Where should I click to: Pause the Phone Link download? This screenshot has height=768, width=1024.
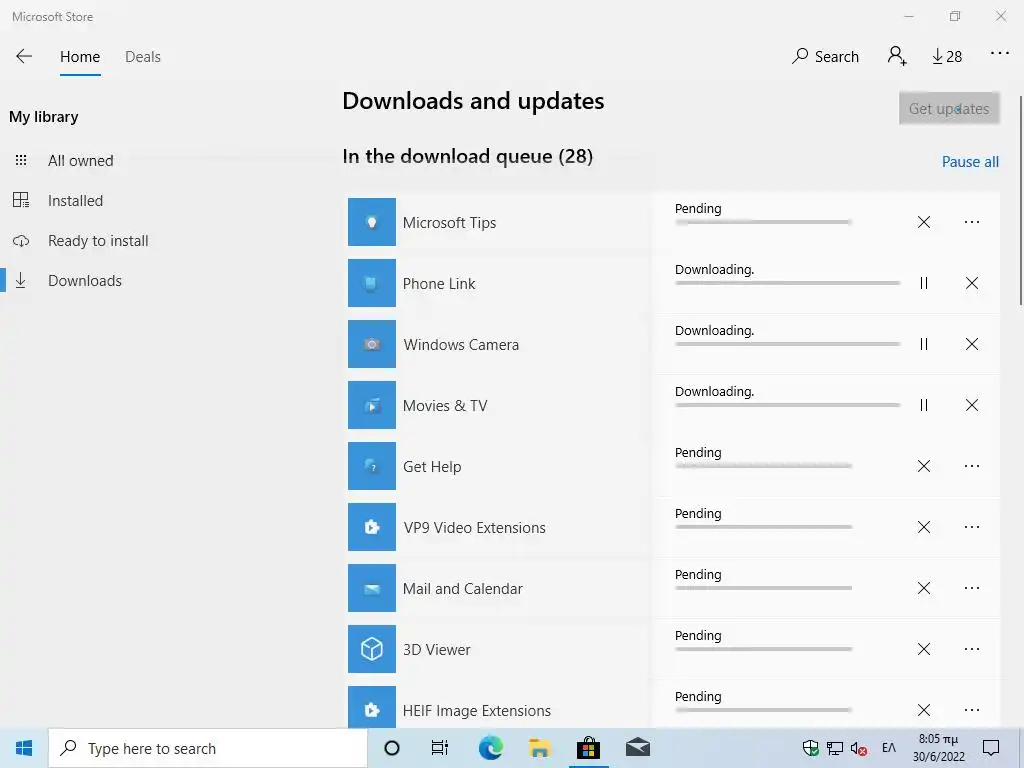(x=923, y=283)
